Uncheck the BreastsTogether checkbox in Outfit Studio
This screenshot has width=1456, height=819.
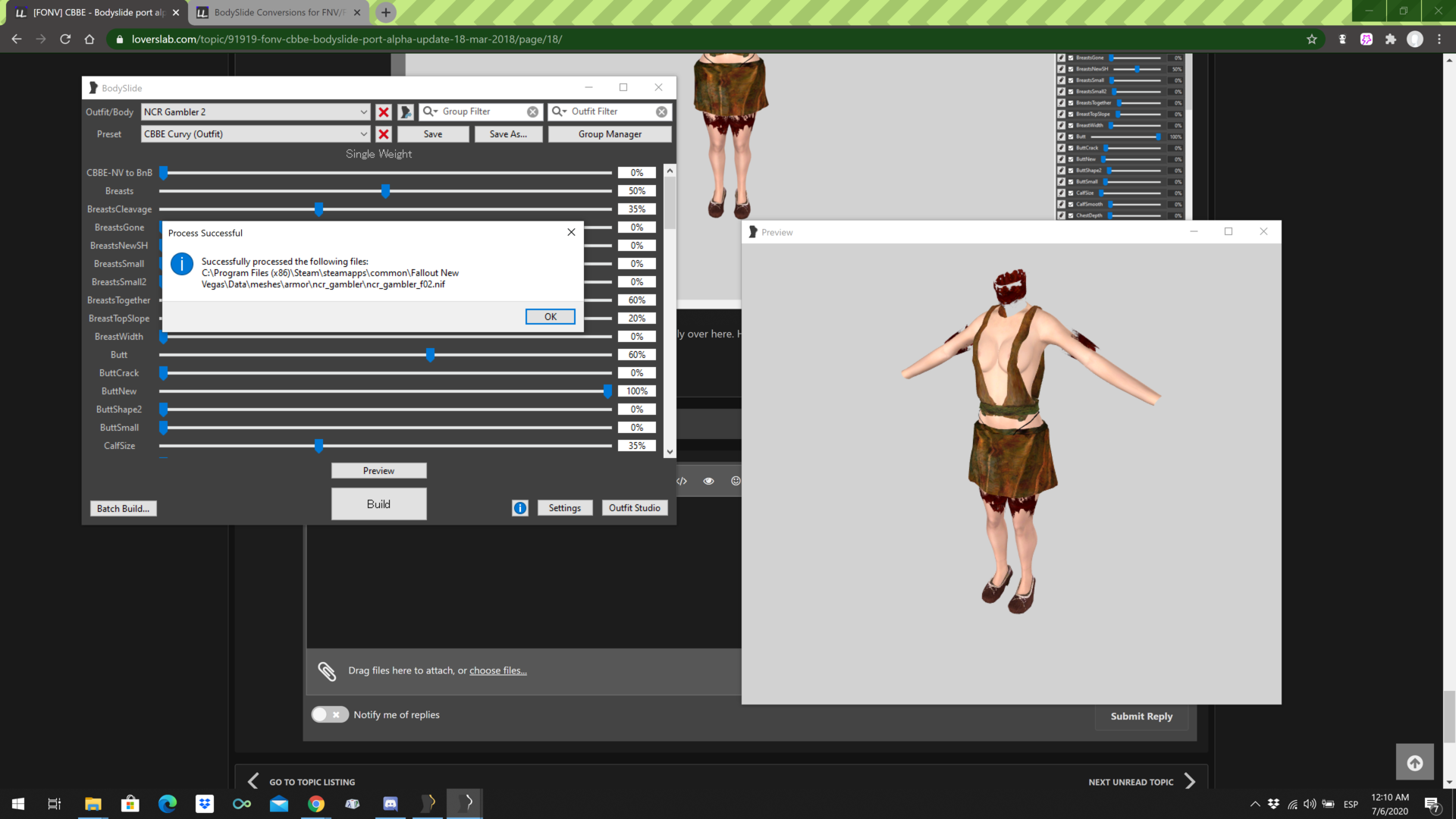point(1071,102)
